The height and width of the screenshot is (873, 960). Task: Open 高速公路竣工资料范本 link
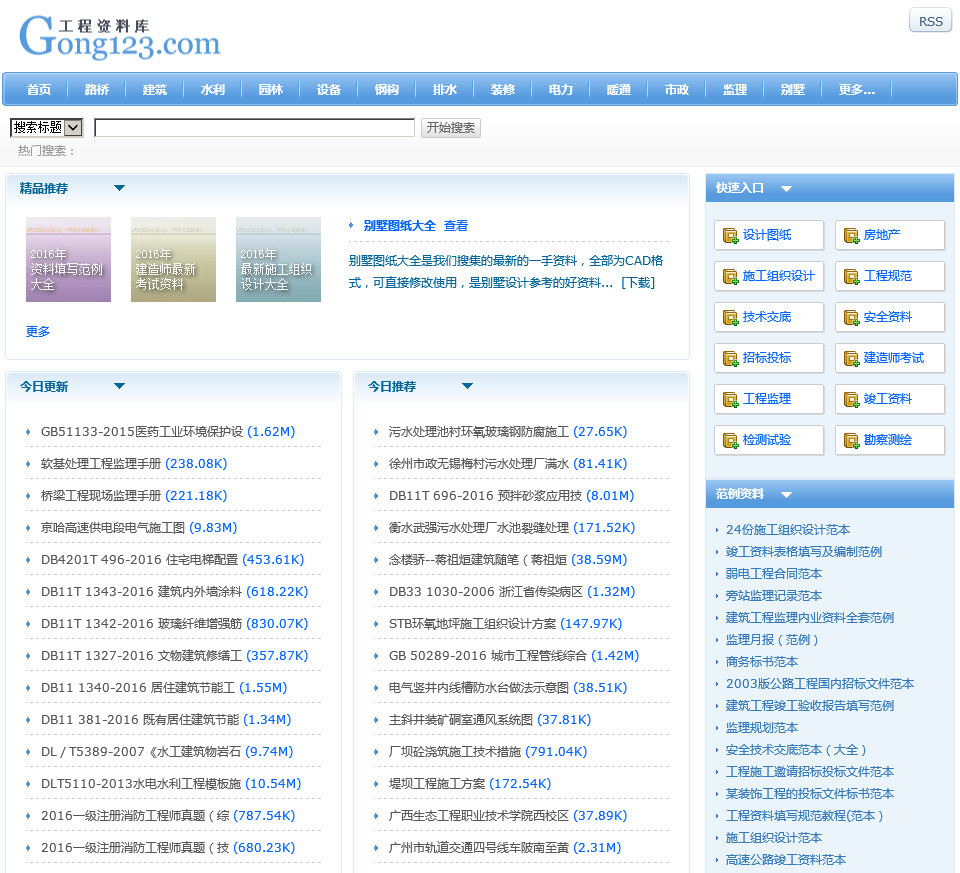point(786,860)
